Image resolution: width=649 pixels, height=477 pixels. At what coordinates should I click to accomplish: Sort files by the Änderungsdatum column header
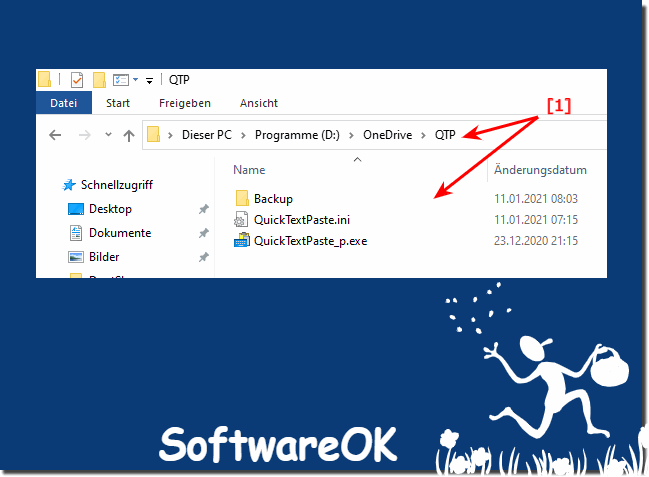point(540,170)
